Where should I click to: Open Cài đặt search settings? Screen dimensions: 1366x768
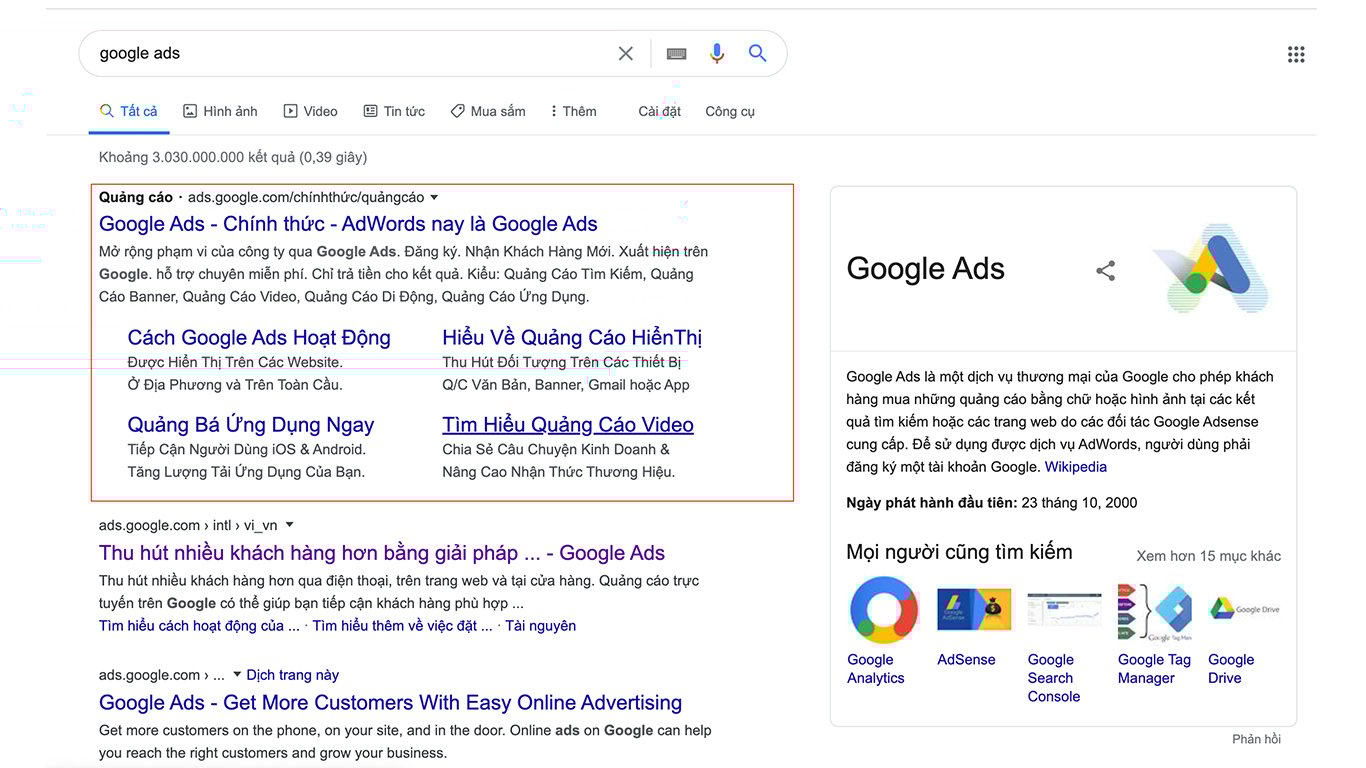point(659,111)
